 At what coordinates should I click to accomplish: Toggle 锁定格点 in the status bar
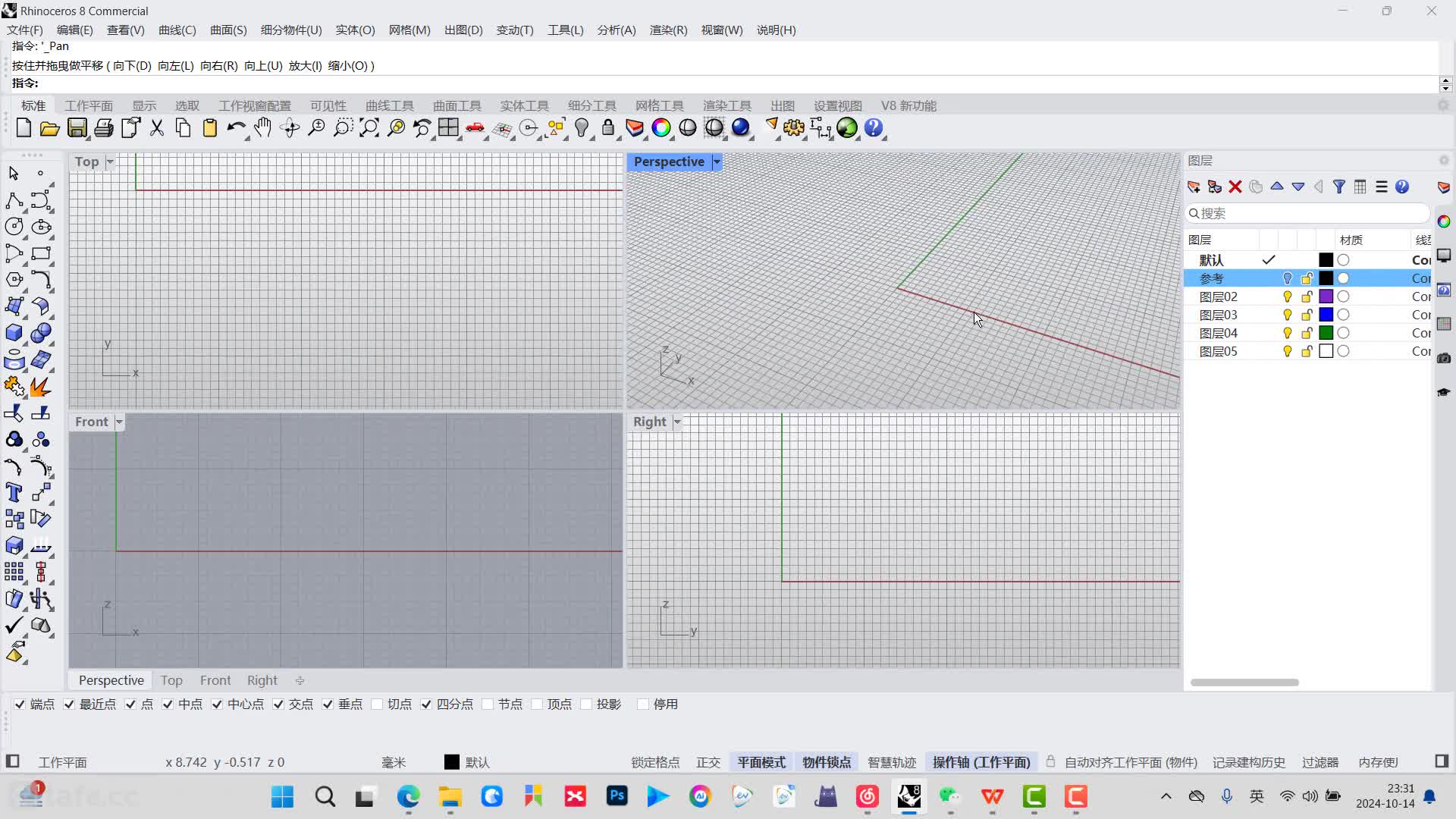655,762
